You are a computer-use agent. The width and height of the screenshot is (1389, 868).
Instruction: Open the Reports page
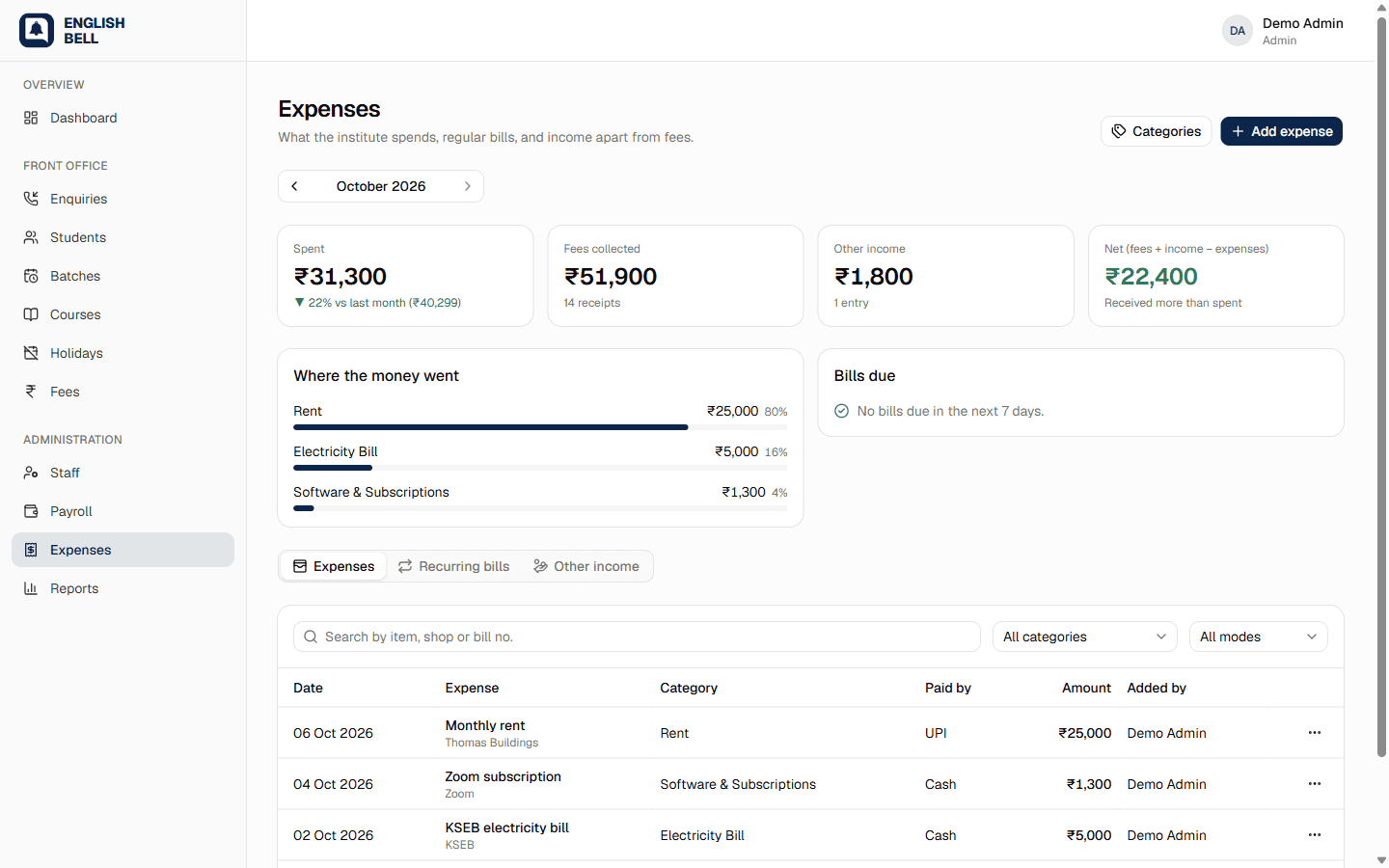123,588
